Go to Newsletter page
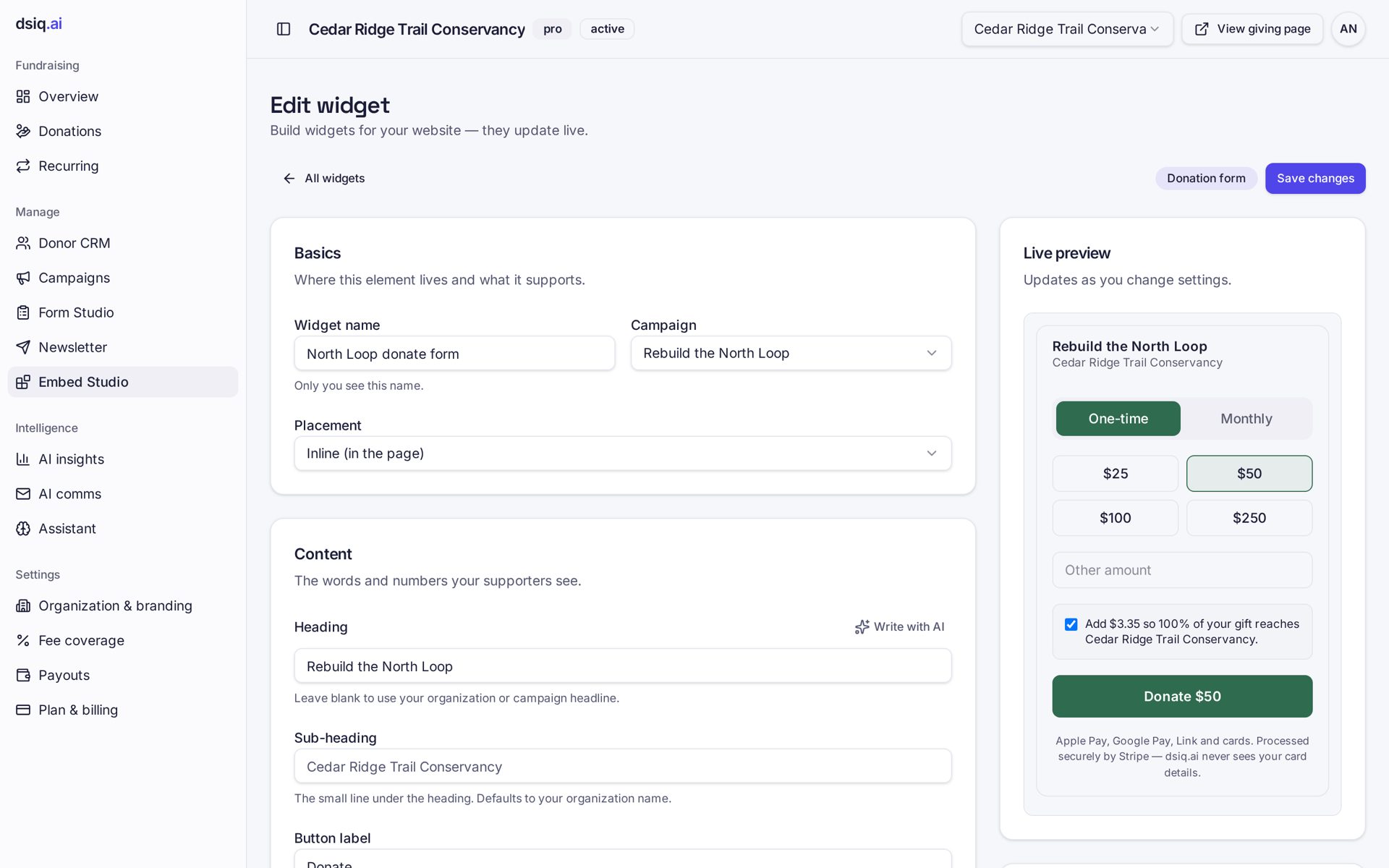Image resolution: width=1389 pixels, height=868 pixels. [122, 347]
